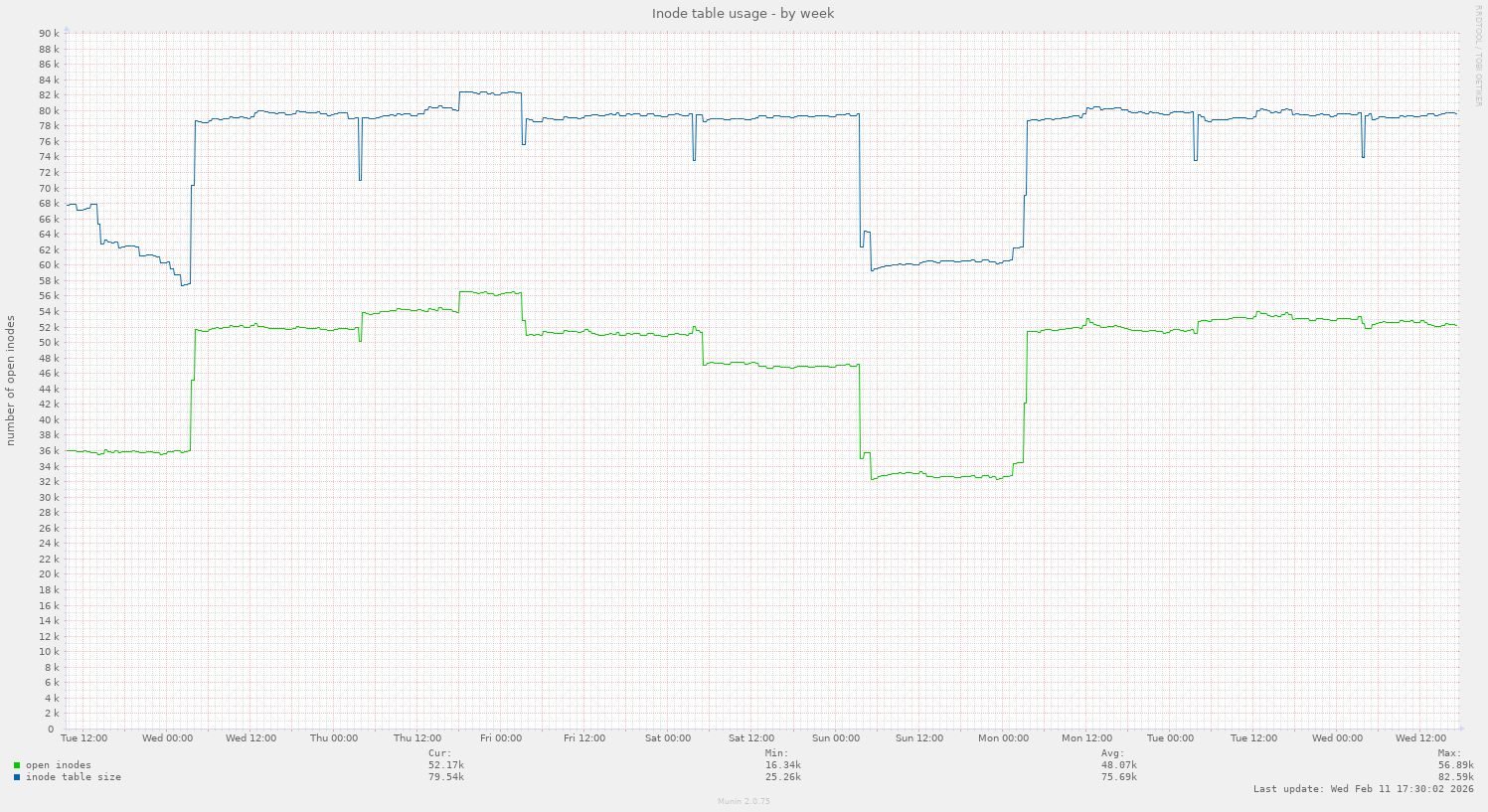This screenshot has height=812, width=1488.
Task: Click the blue inode table size swatch
Action: (17, 777)
